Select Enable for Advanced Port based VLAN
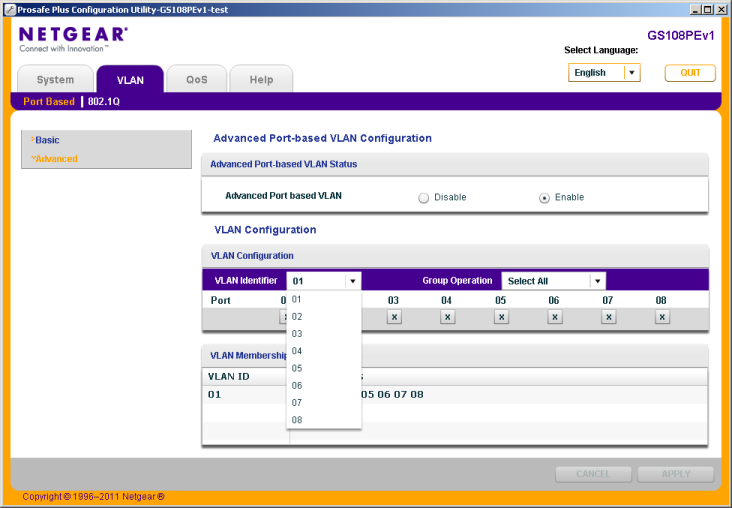 544,198
